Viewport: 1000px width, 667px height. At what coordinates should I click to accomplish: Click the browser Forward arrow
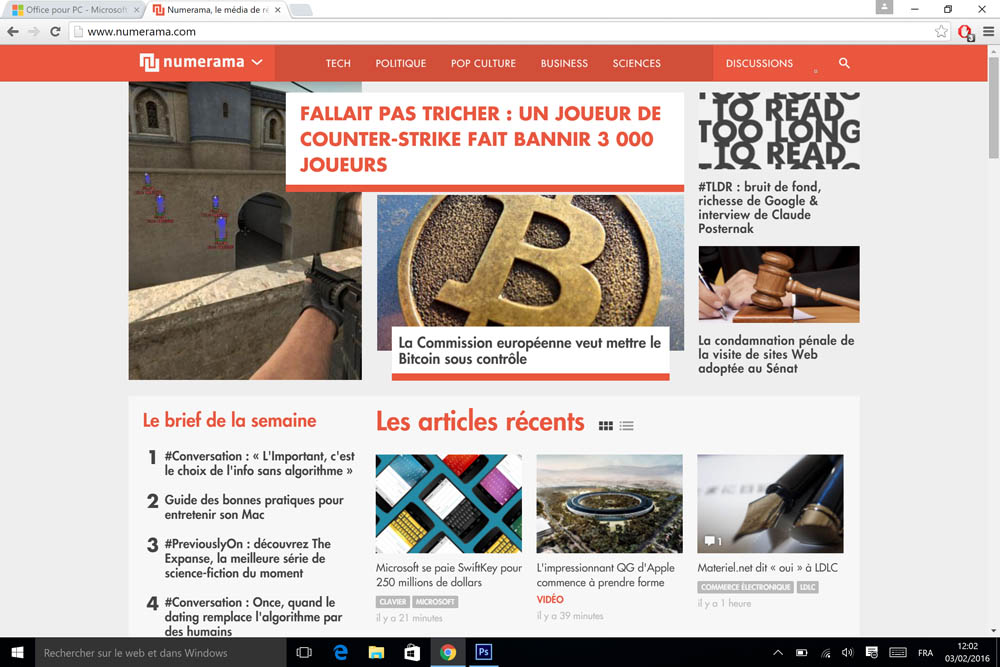coord(34,31)
